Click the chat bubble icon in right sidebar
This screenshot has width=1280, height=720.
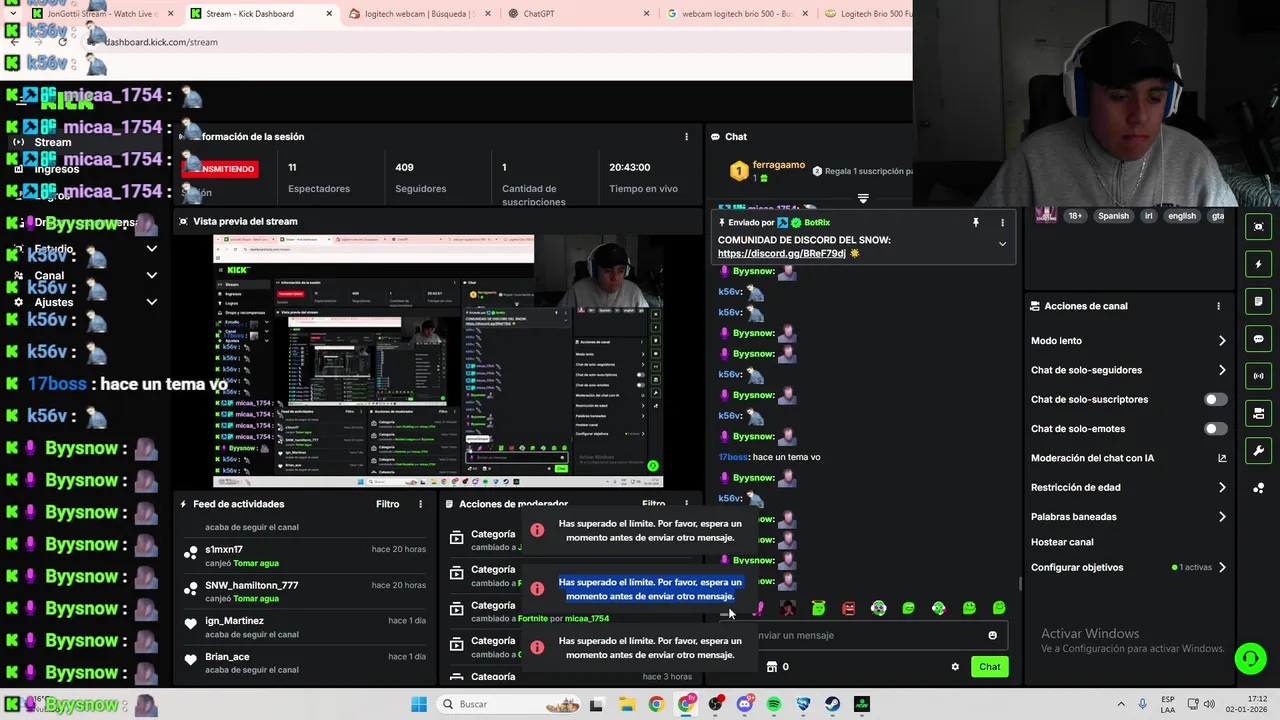click(1258, 339)
